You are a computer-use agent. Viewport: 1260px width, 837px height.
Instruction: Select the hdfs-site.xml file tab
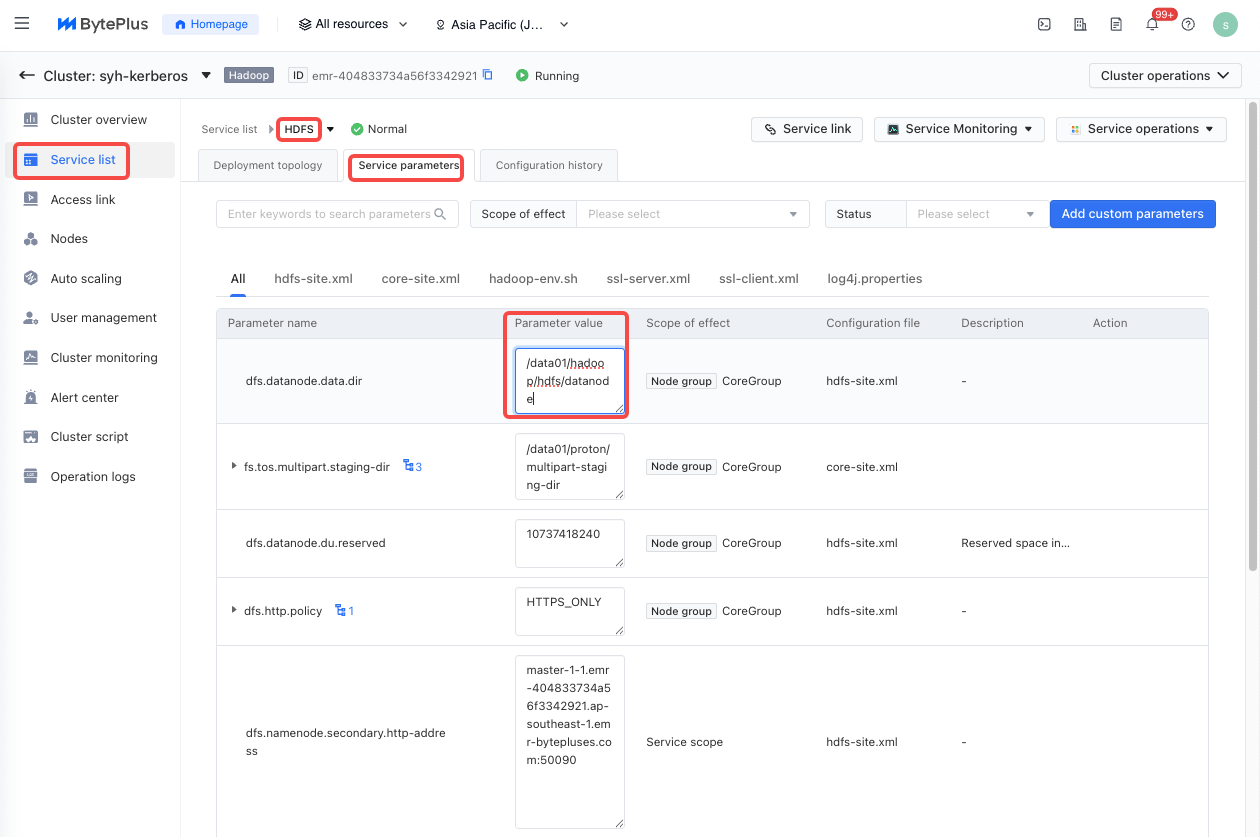313,279
